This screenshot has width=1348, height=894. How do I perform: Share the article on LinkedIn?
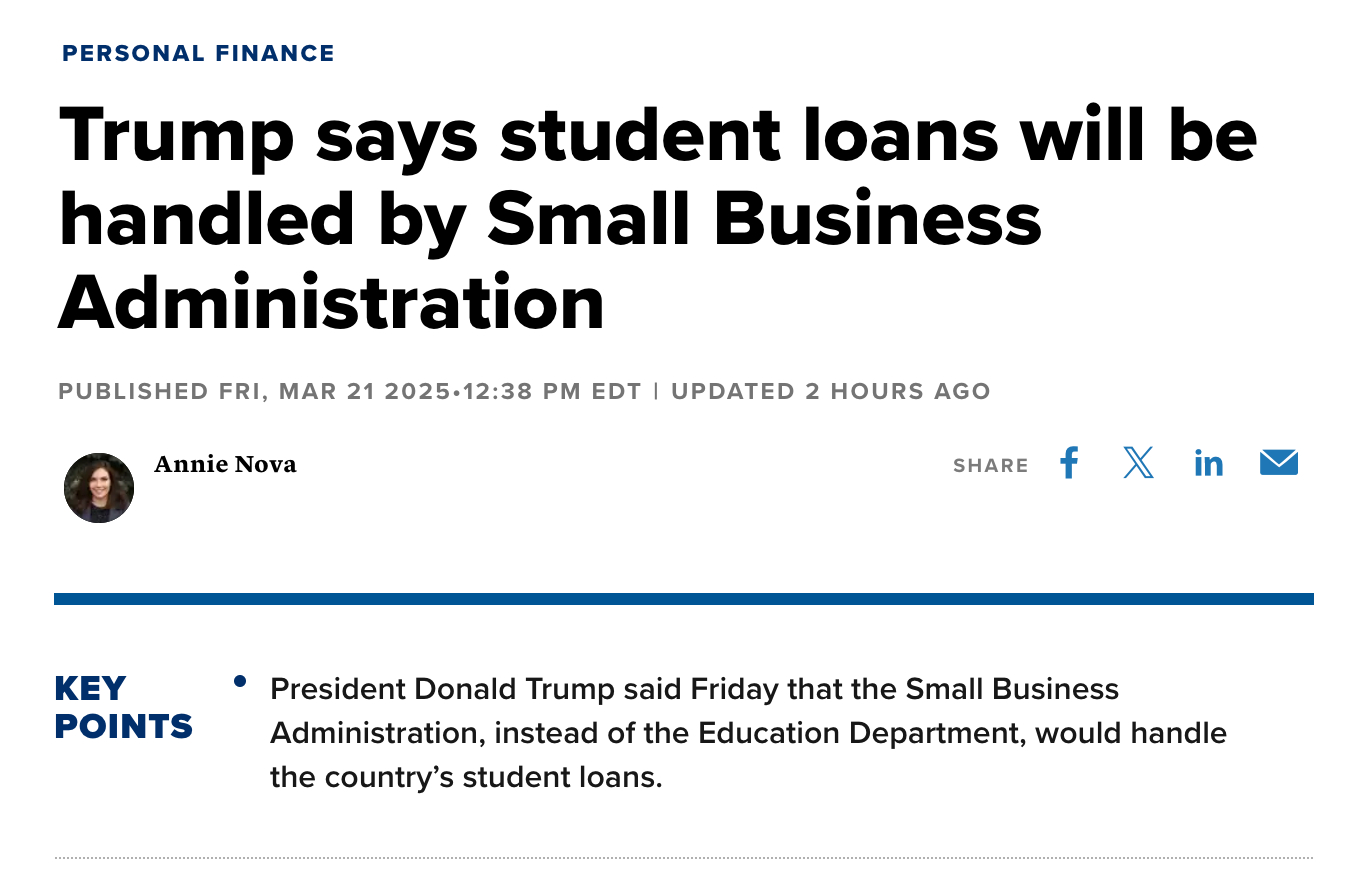click(1208, 463)
